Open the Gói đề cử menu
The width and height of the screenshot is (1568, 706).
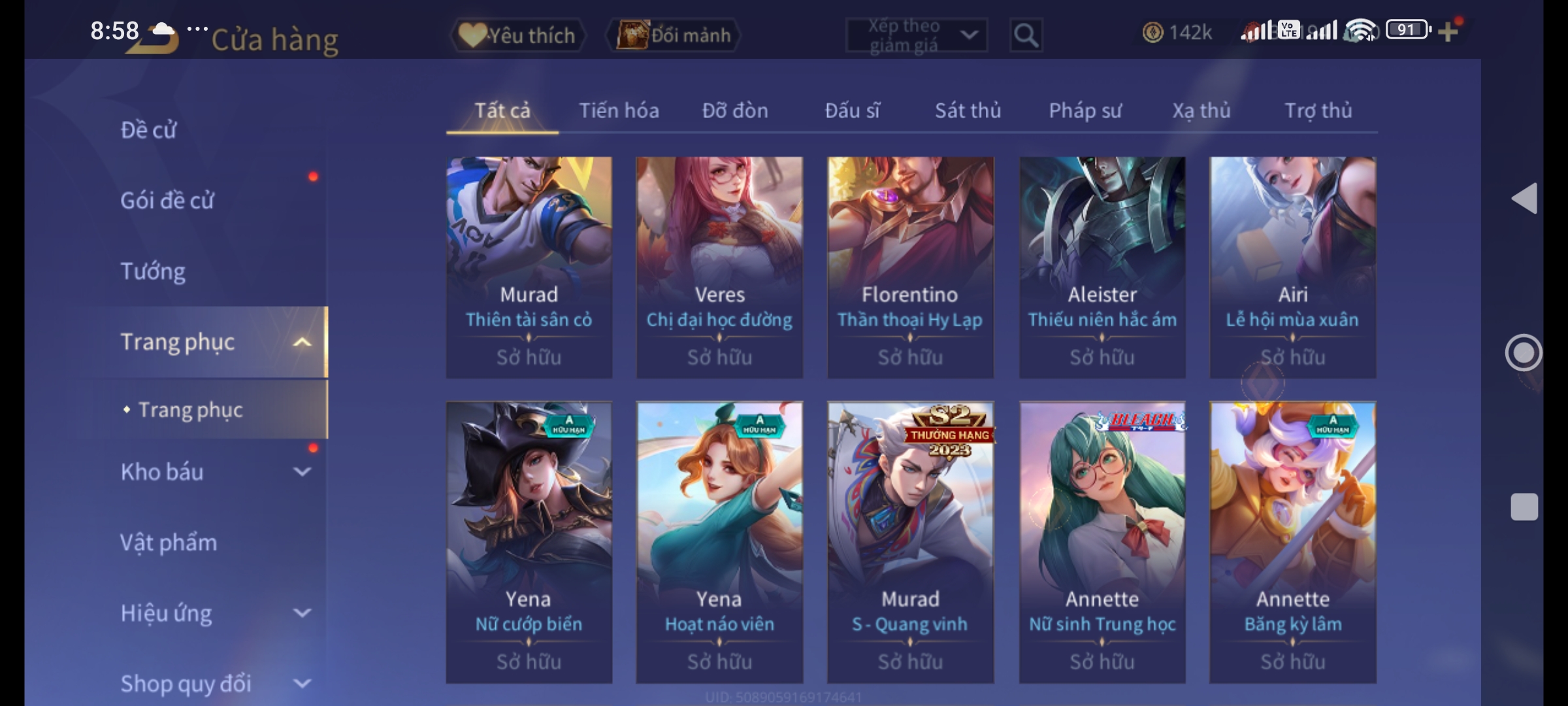pyautogui.click(x=167, y=201)
